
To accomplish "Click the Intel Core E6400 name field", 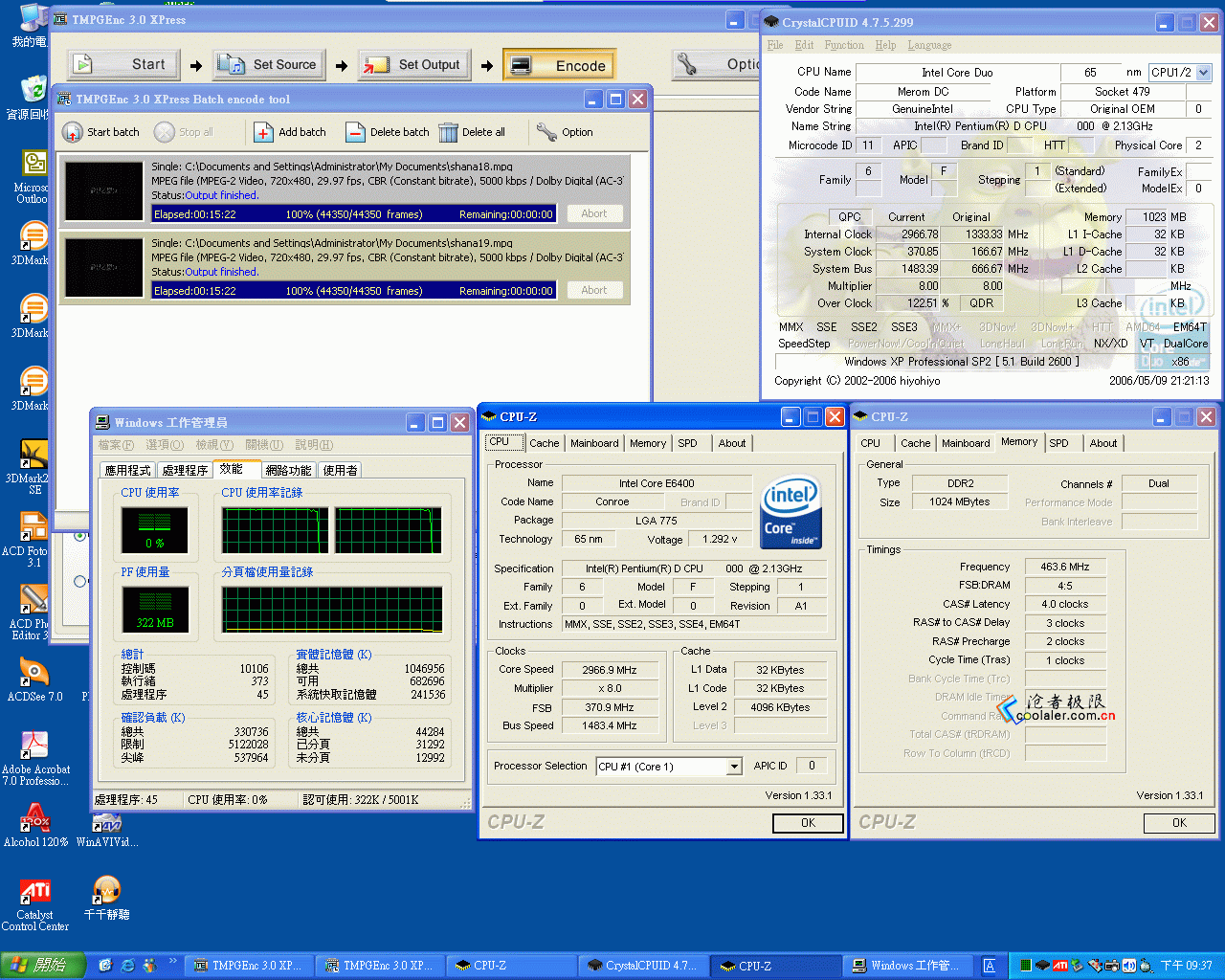I will click(x=657, y=483).
